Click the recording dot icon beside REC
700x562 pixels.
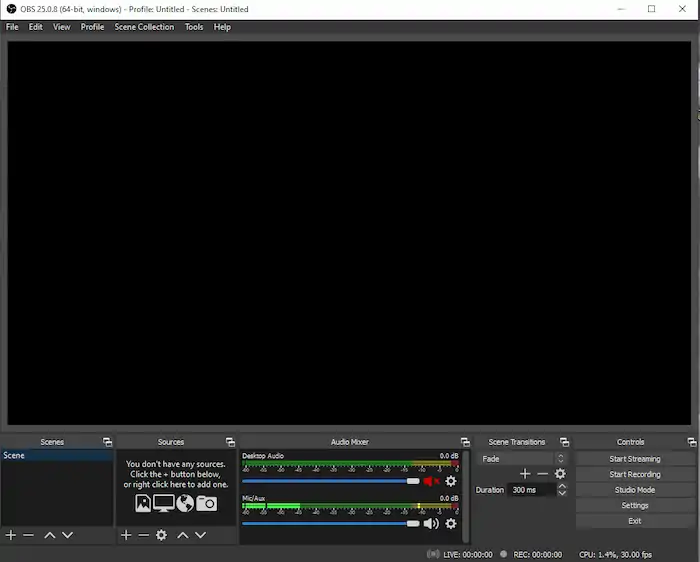504,554
